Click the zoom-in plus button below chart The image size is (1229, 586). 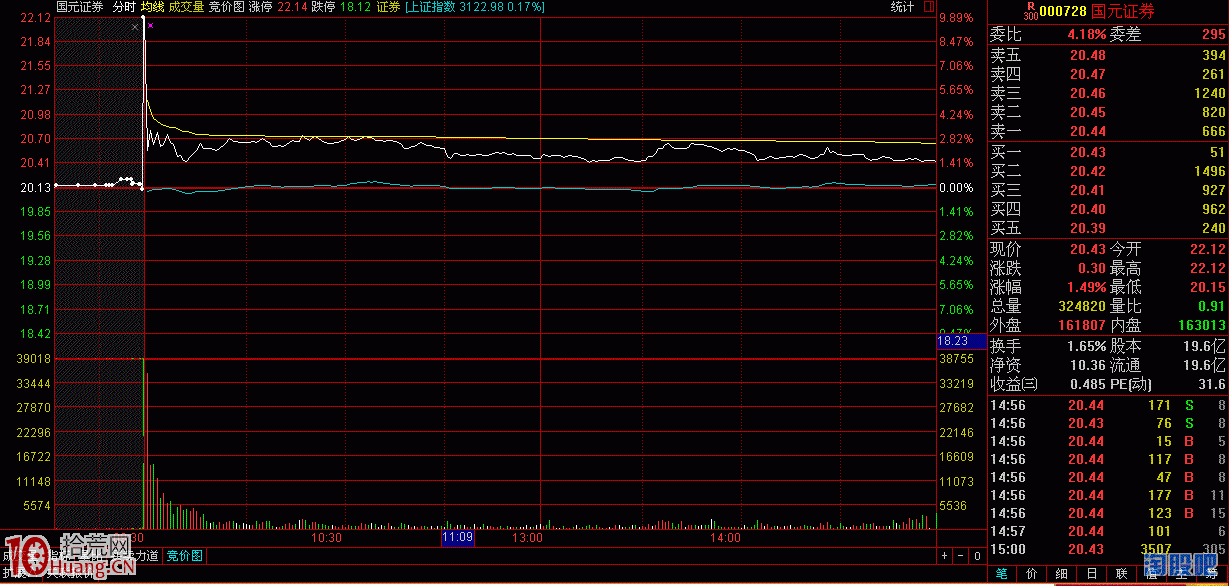tap(945, 556)
